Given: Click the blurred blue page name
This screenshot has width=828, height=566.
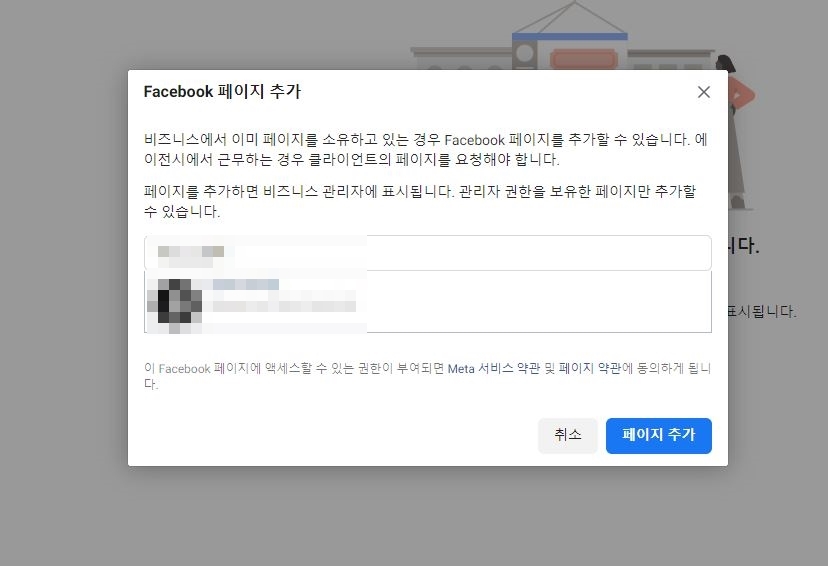Looking at the screenshot, I should pyautogui.click(x=246, y=285).
